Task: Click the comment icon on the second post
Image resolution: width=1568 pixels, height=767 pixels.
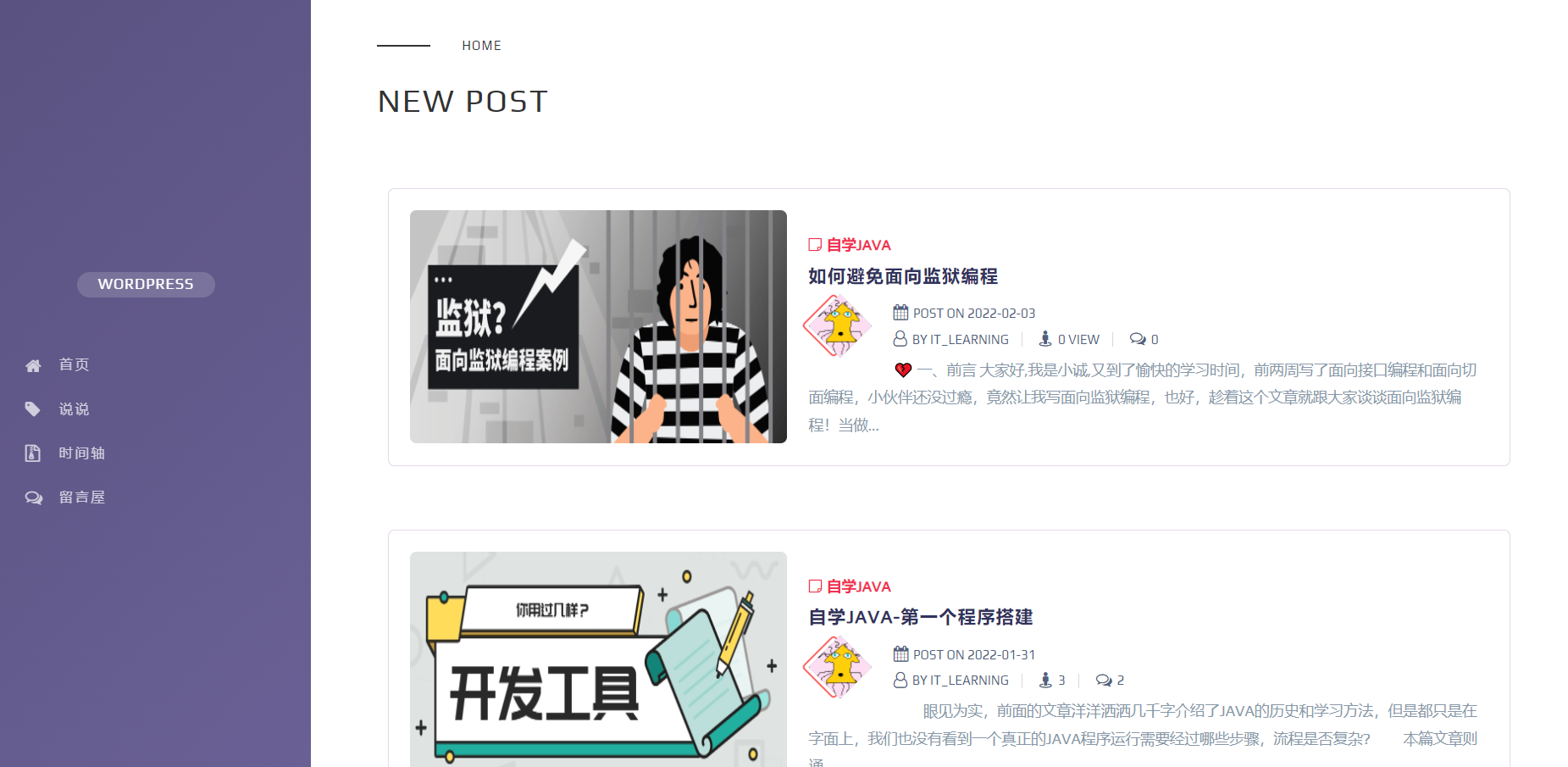Action: click(1104, 680)
